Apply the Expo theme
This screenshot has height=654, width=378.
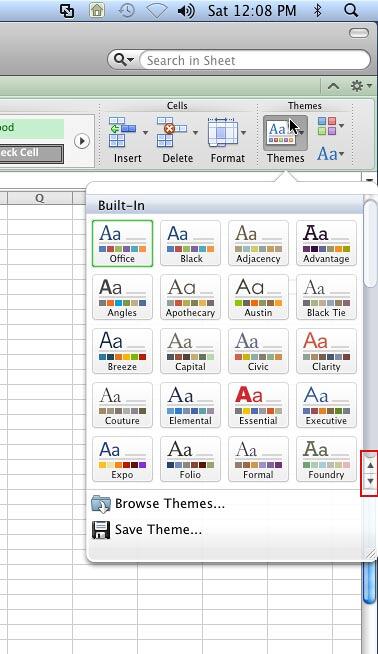tap(122, 459)
